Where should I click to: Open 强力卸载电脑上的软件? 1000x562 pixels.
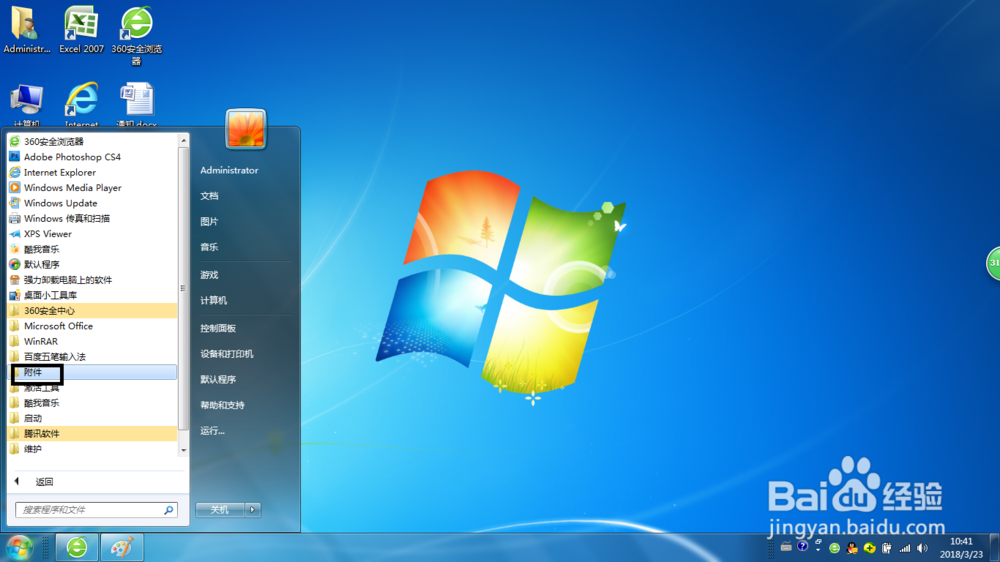[x=92, y=279]
